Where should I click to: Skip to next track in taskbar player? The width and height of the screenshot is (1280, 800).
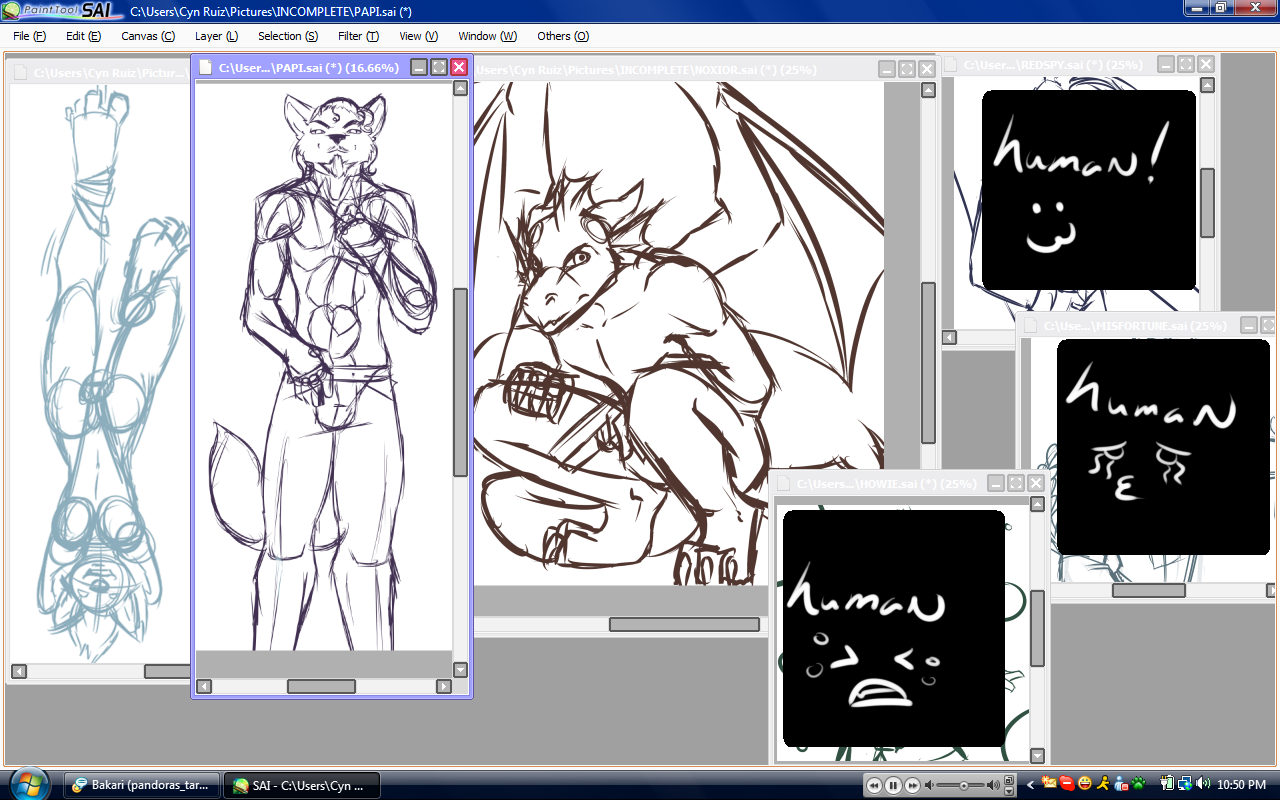[x=911, y=785]
